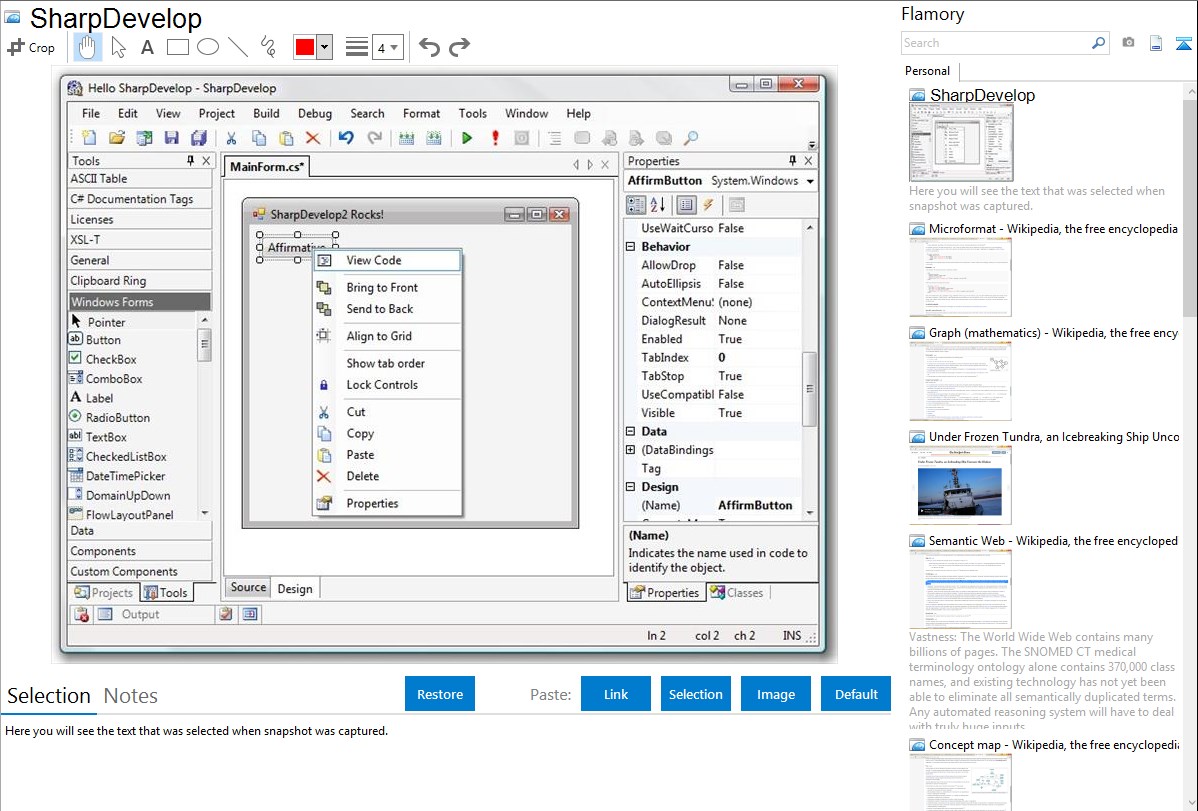Open the Microformat Wikipedia snapshot thumbnail
This screenshot has width=1198, height=811.
click(960, 277)
